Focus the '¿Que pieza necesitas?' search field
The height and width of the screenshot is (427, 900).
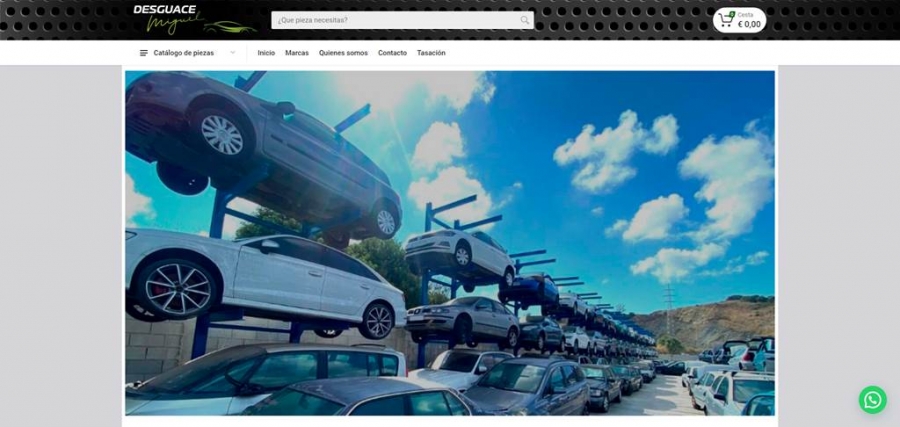point(395,20)
